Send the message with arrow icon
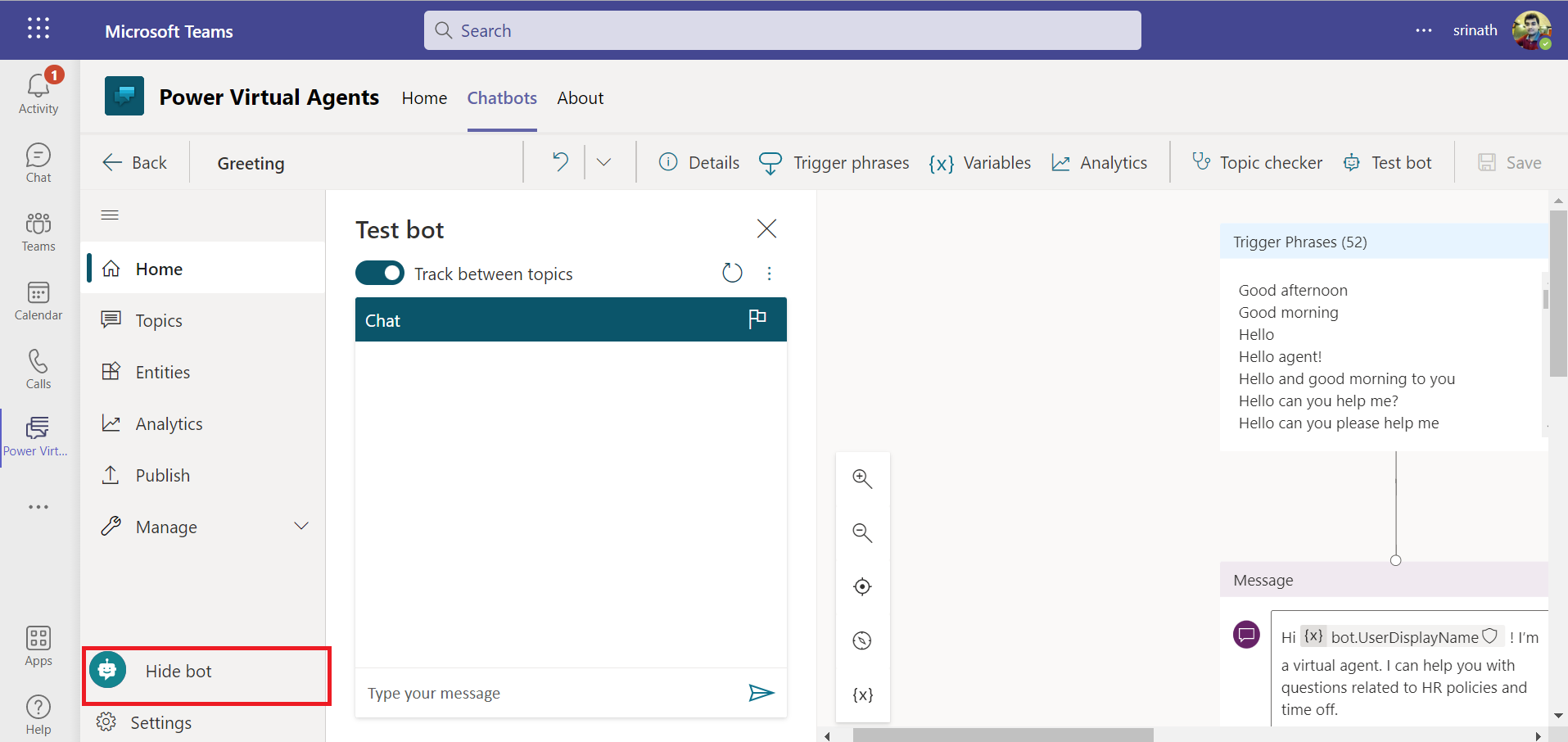 pyautogui.click(x=761, y=693)
